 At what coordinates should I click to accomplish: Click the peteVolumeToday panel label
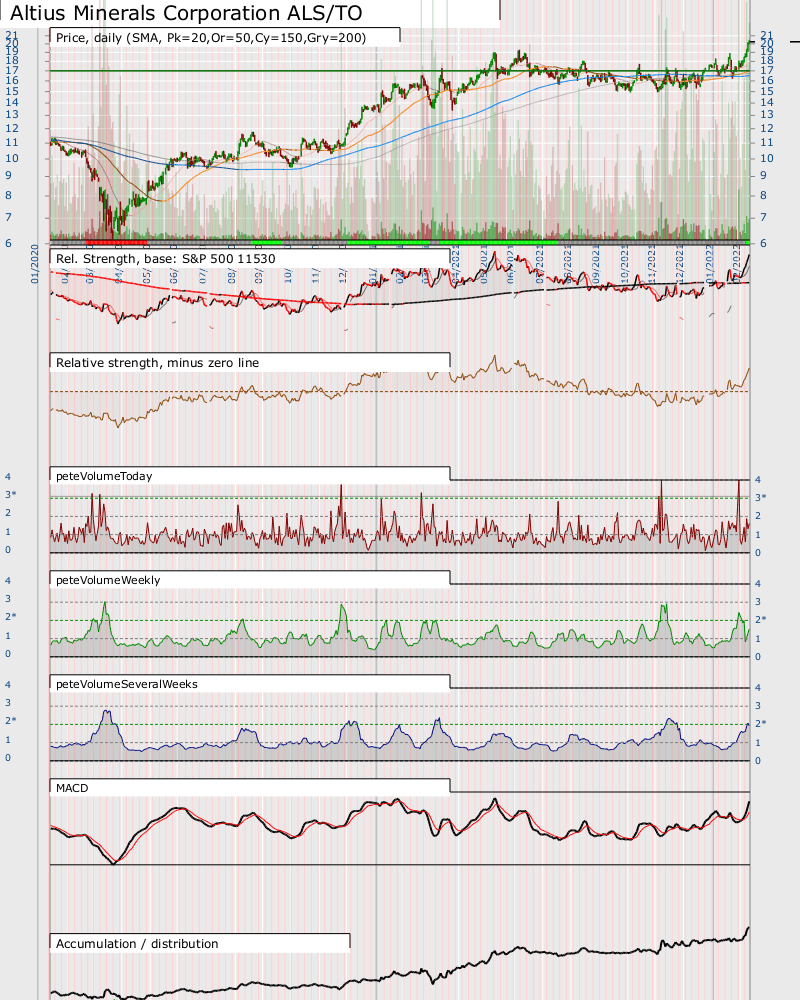tap(104, 476)
